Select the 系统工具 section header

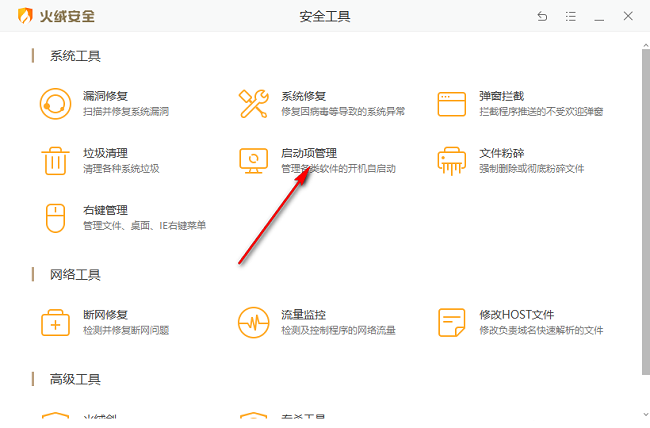click(x=75, y=56)
